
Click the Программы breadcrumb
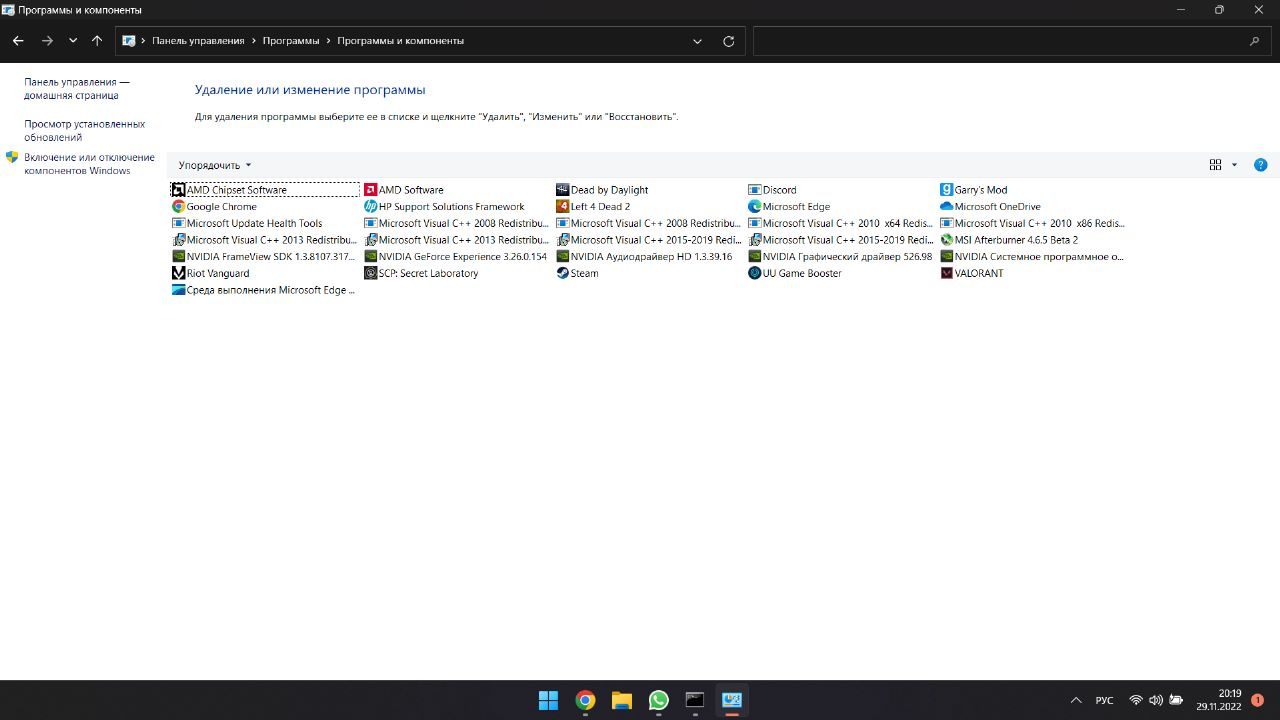pos(291,41)
